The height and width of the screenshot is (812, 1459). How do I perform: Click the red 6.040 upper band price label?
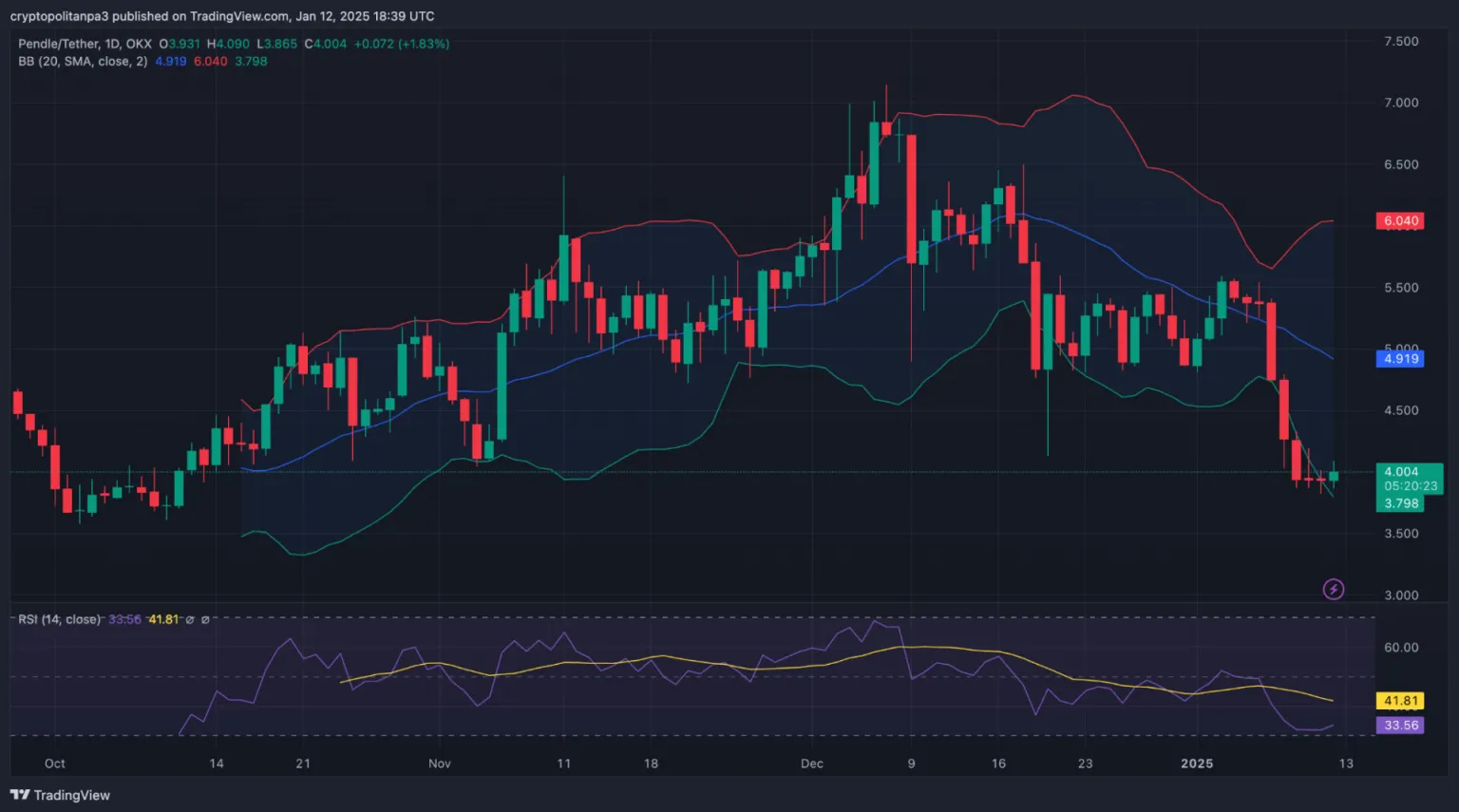[x=1400, y=220]
